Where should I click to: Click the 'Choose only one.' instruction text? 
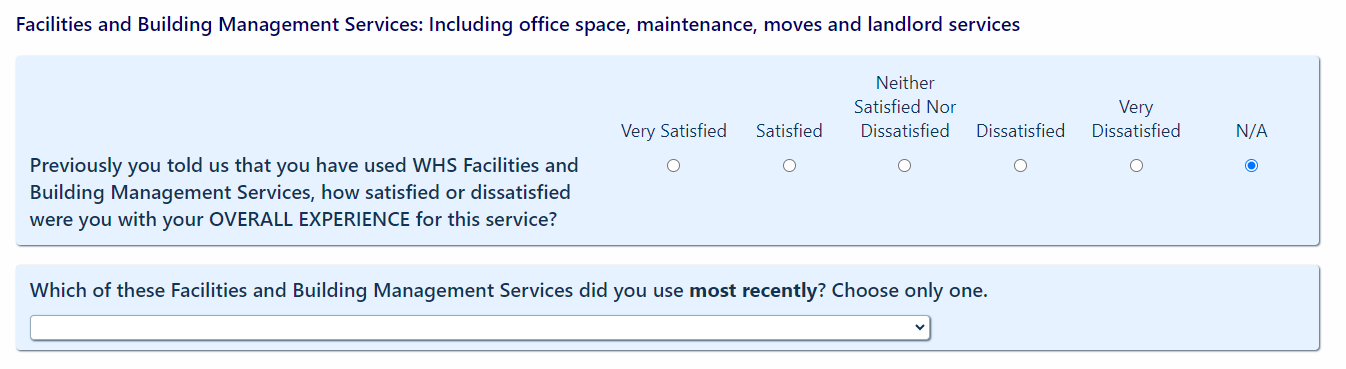coord(910,291)
